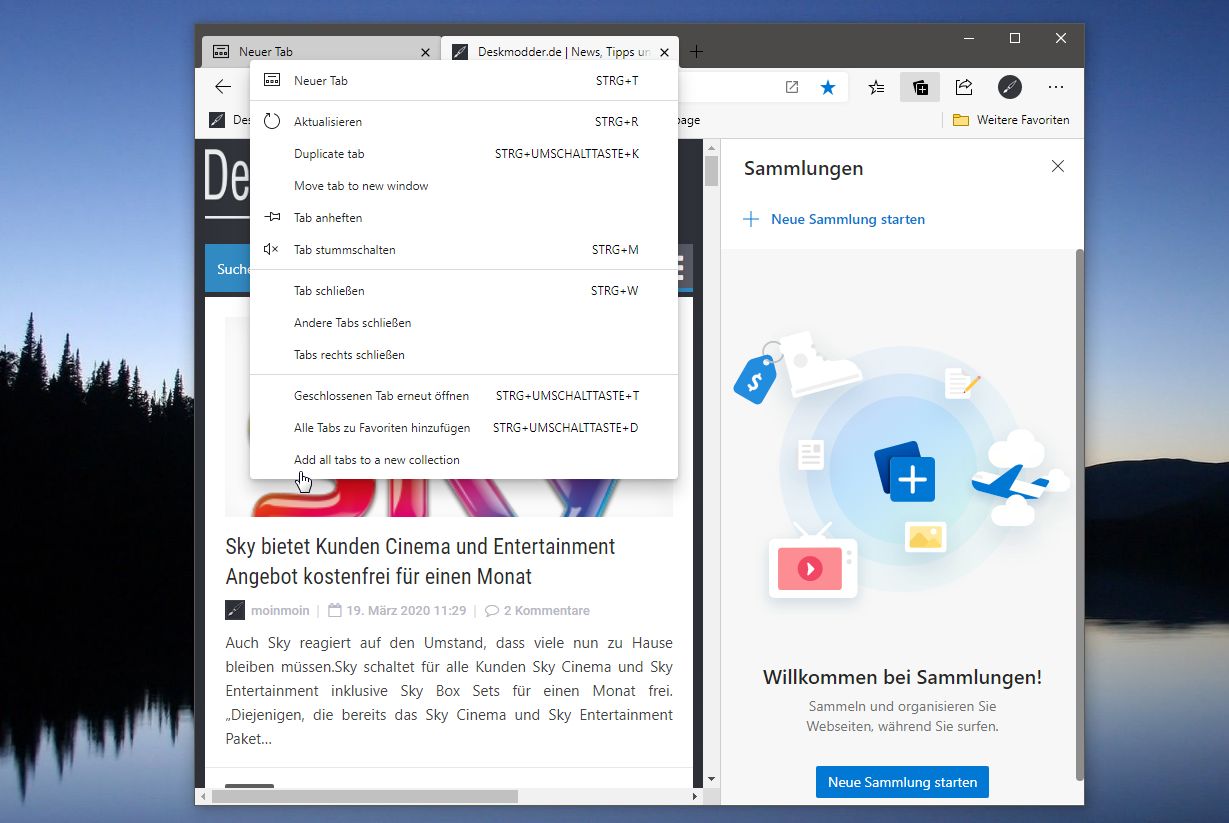The height and width of the screenshot is (823, 1229).
Task: Close the Sammlungen panel
Action: click(x=1058, y=167)
